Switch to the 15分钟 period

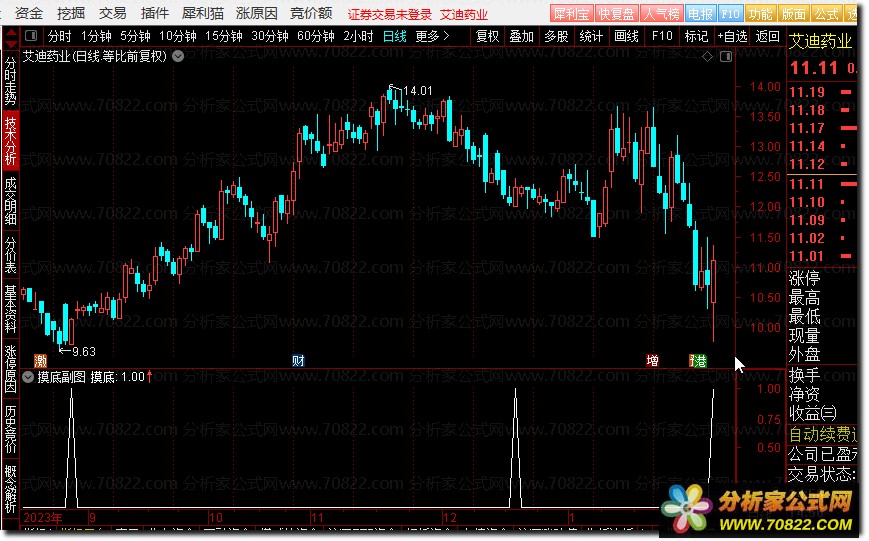coord(223,37)
